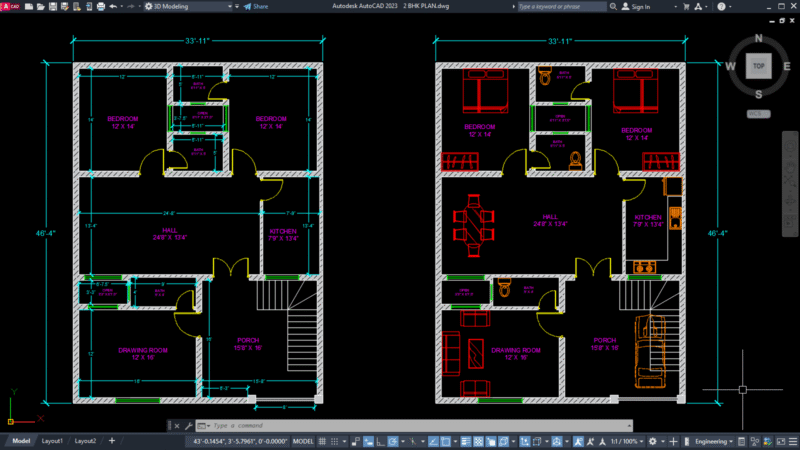Click the N direction on ViewCube compass
The width and height of the screenshot is (800, 450).
[x=759, y=38]
